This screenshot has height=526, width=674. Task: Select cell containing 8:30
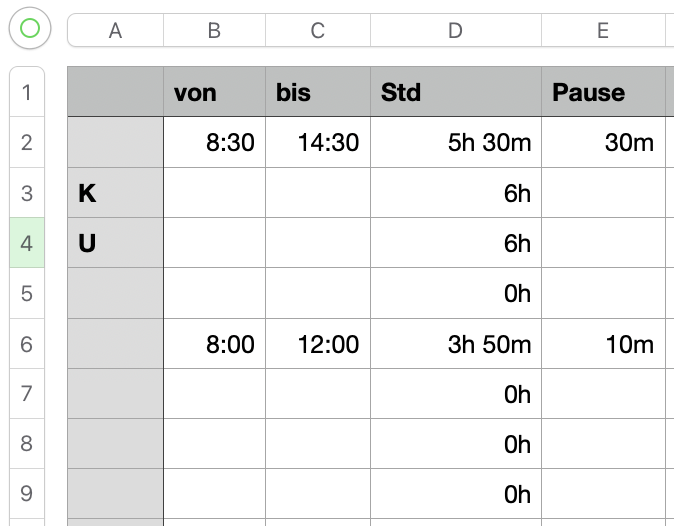[x=214, y=143]
